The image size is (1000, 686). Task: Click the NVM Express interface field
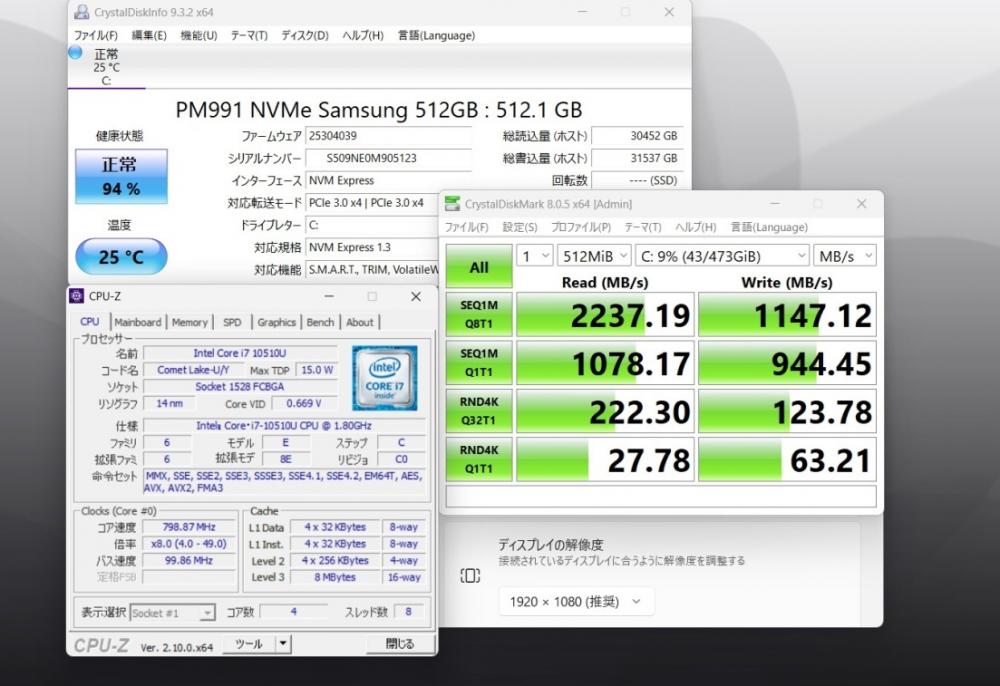[389, 180]
